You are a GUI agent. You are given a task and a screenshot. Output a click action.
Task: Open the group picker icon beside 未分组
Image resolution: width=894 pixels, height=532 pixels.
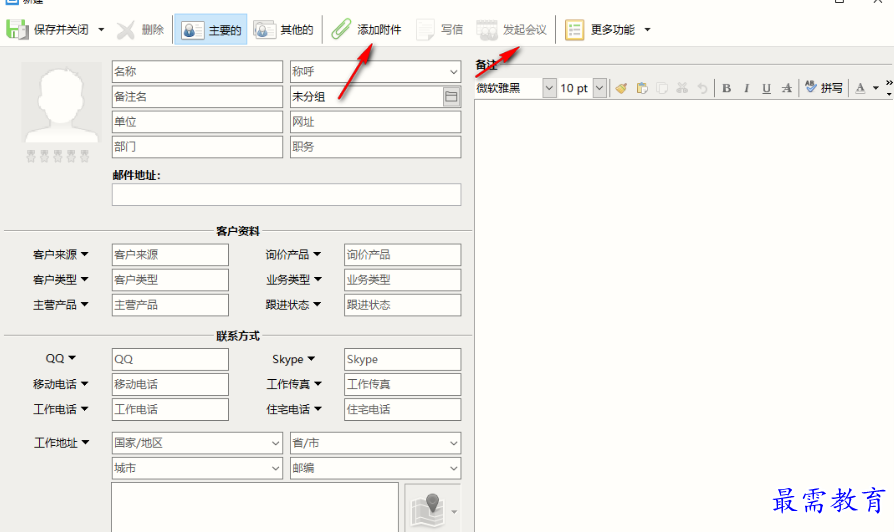[451, 97]
